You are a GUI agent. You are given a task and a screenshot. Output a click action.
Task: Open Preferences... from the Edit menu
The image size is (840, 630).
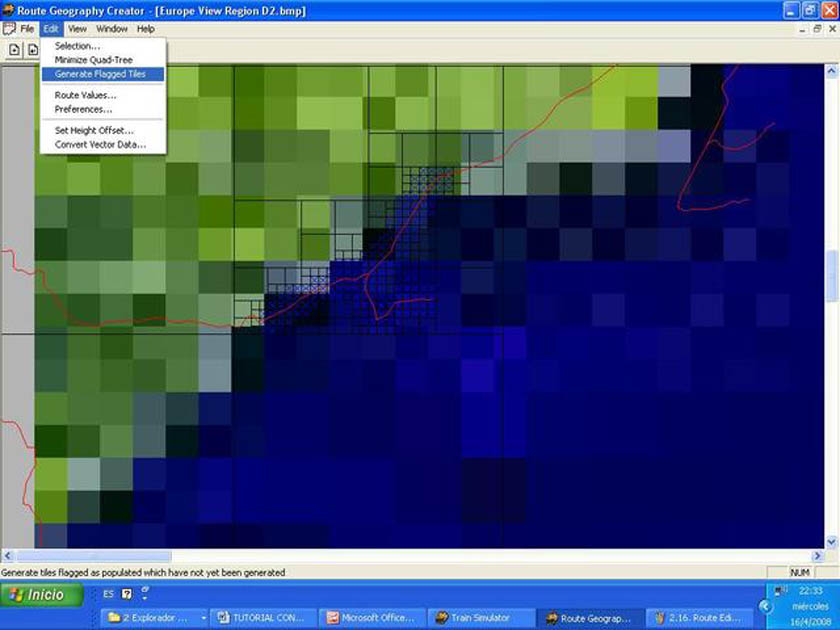83,109
